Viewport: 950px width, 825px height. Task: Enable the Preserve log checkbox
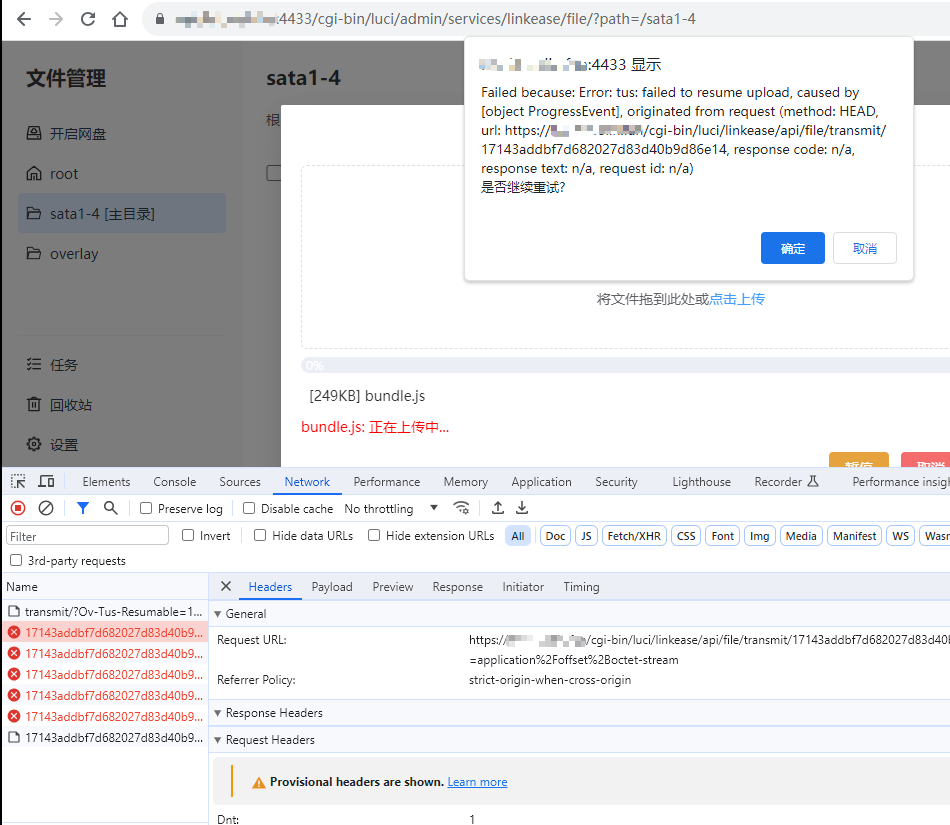click(146, 508)
